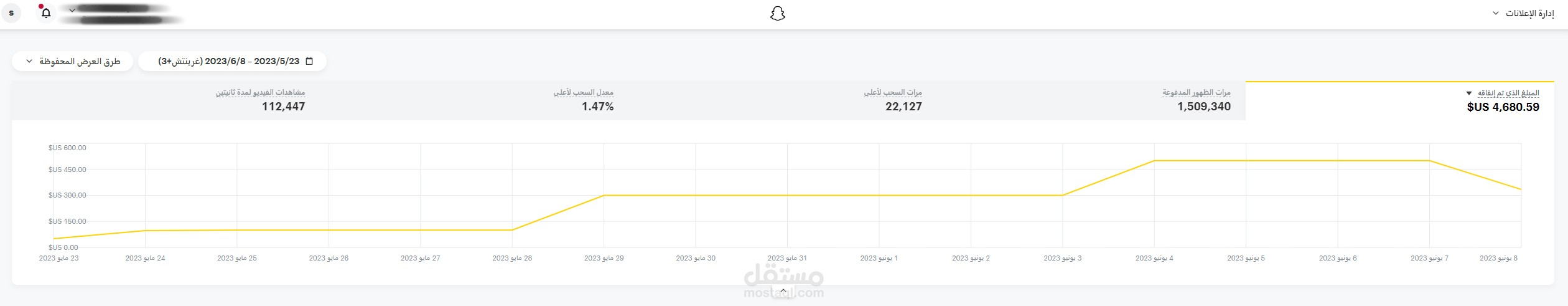1568x306 pixels.
Task: Click the chart point at 4 يونيو 2023
Action: coord(1154,161)
